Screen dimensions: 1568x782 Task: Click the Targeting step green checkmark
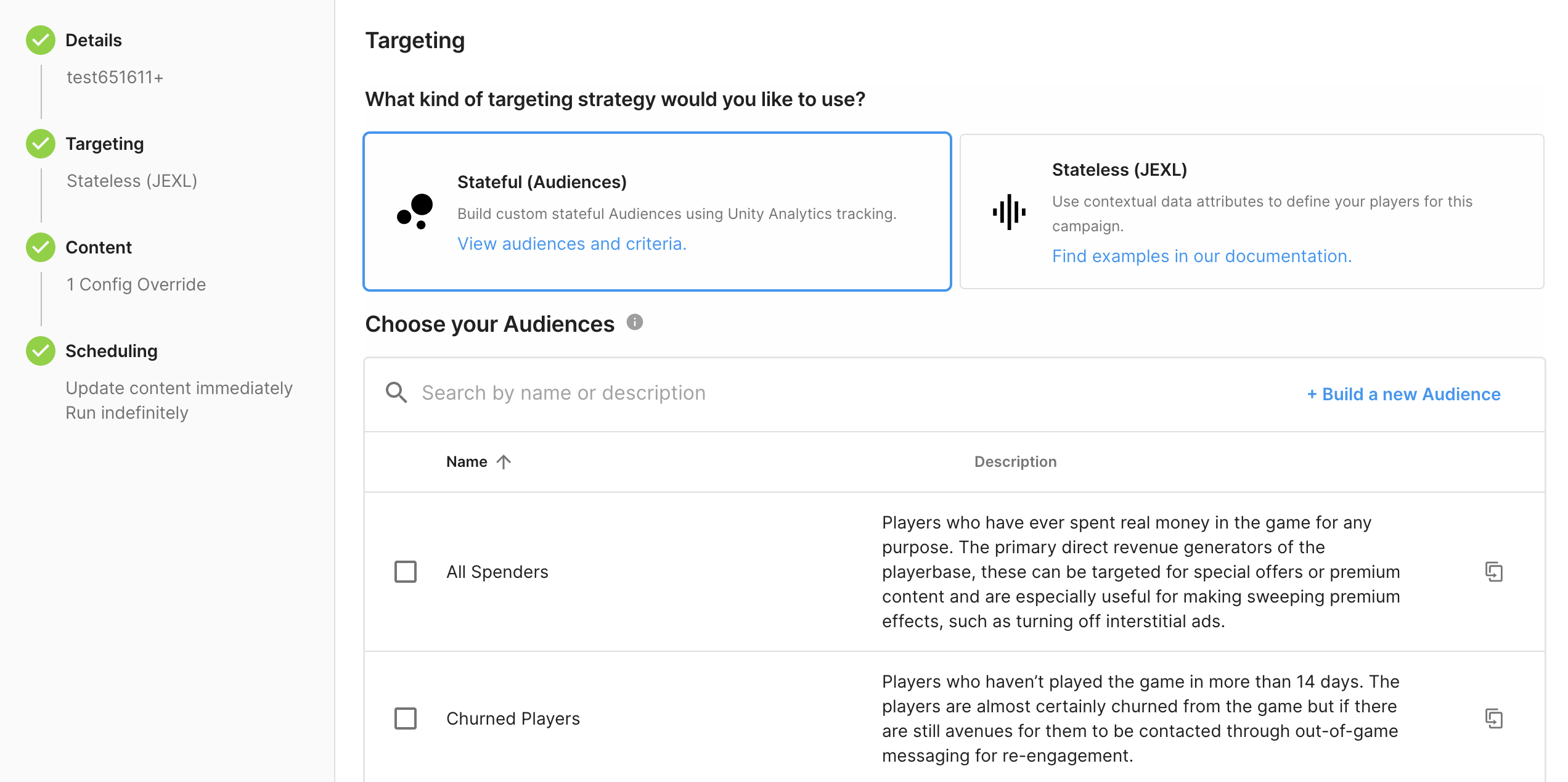point(41,144)
